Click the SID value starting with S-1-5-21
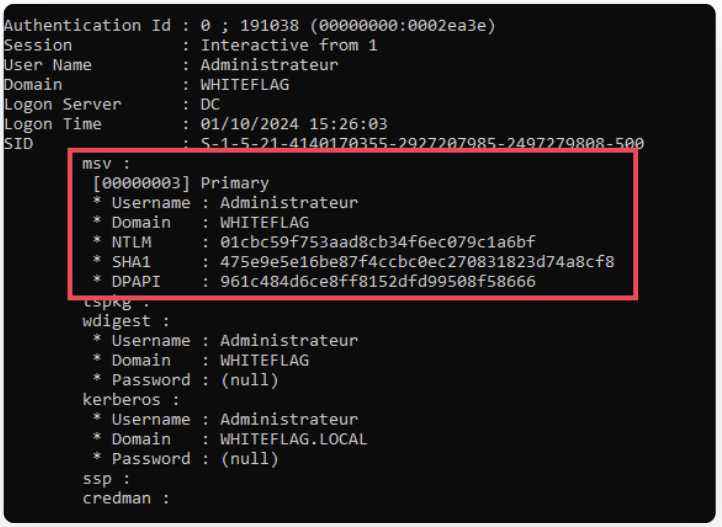722x527 pixels. tap(422, 144)
